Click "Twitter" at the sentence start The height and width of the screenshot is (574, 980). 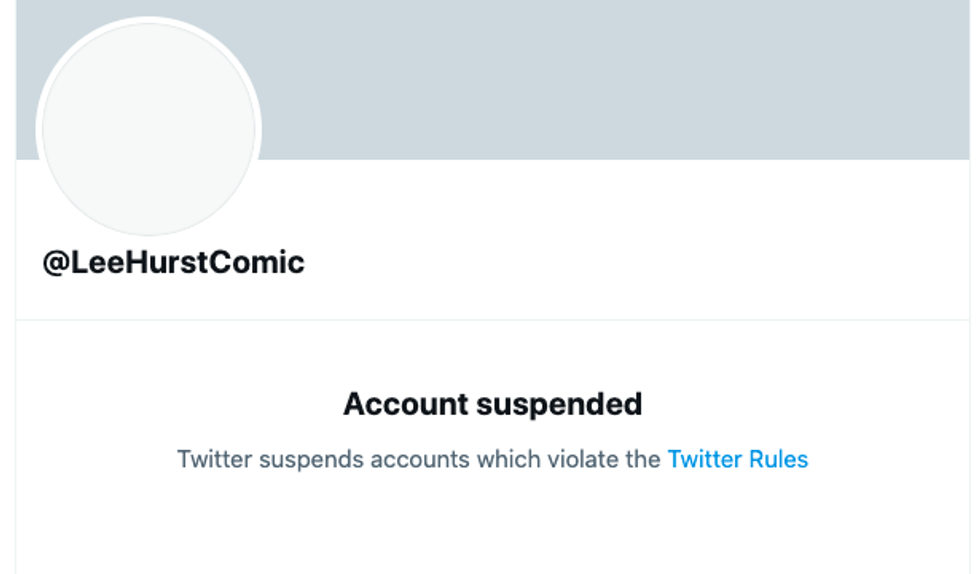214,459
